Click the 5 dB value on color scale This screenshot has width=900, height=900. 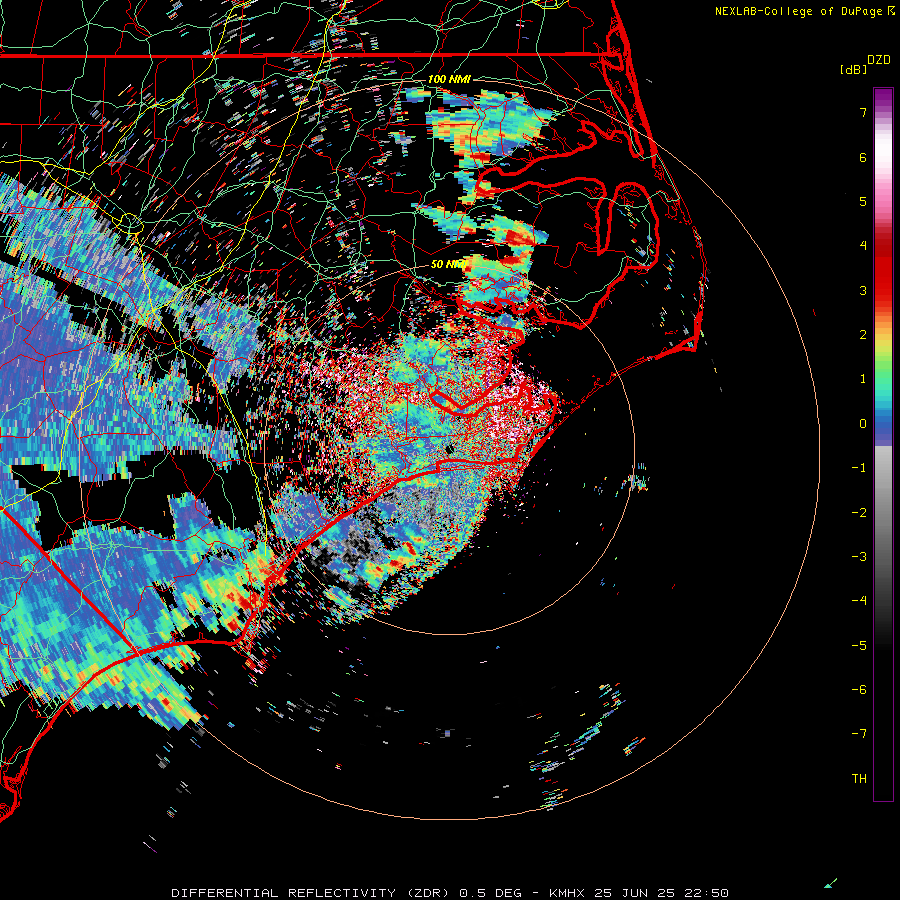pyautogui.click(x=863, y=201)
